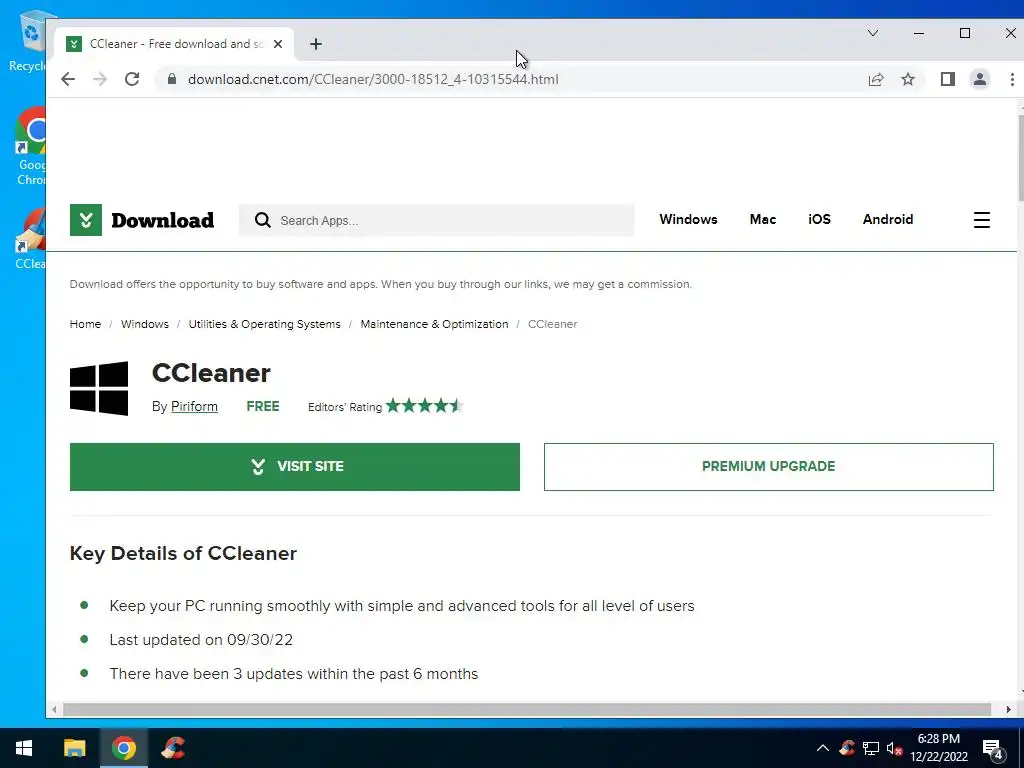
Task: Click the magnifier search icon
Action: point(263,220)
